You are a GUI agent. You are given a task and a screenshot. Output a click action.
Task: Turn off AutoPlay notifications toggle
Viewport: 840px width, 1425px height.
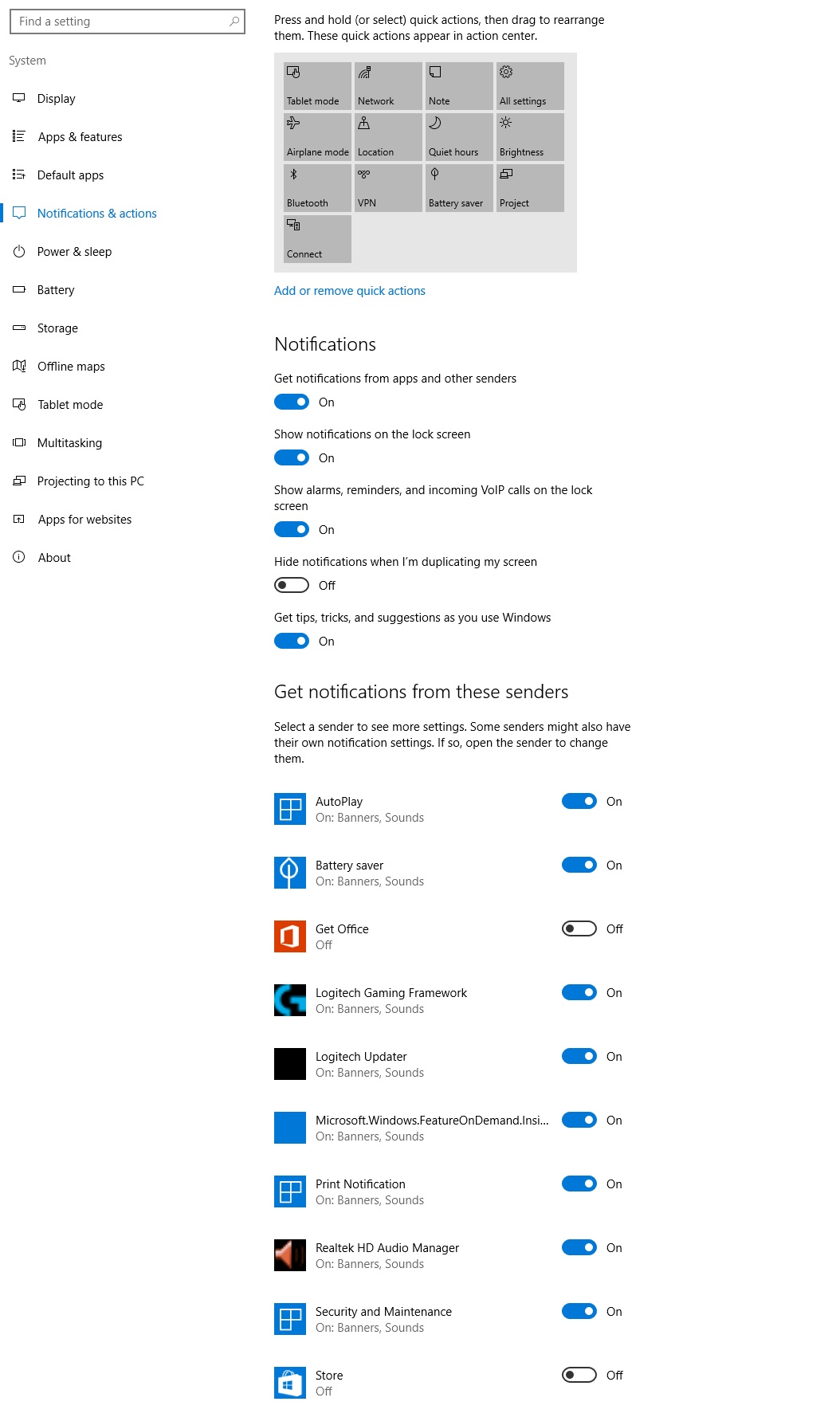pyautogui.click(x=579, y=801)
